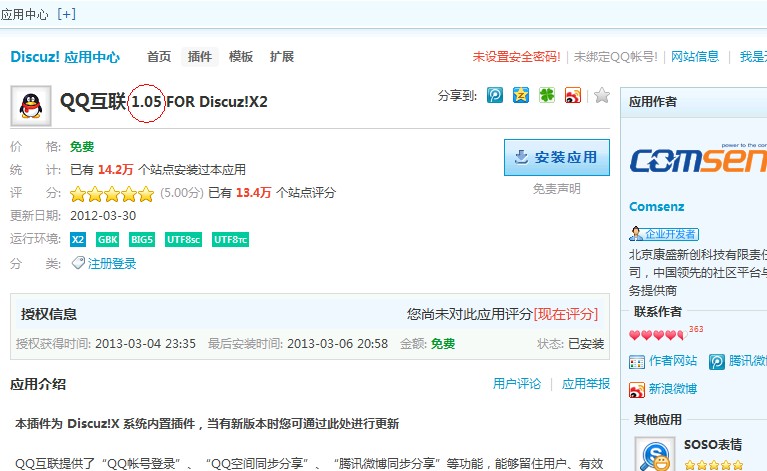The width and height of the screenshot is (767, 471).
Task: Share to Pengyou clover icon
Action: point(546,95)
